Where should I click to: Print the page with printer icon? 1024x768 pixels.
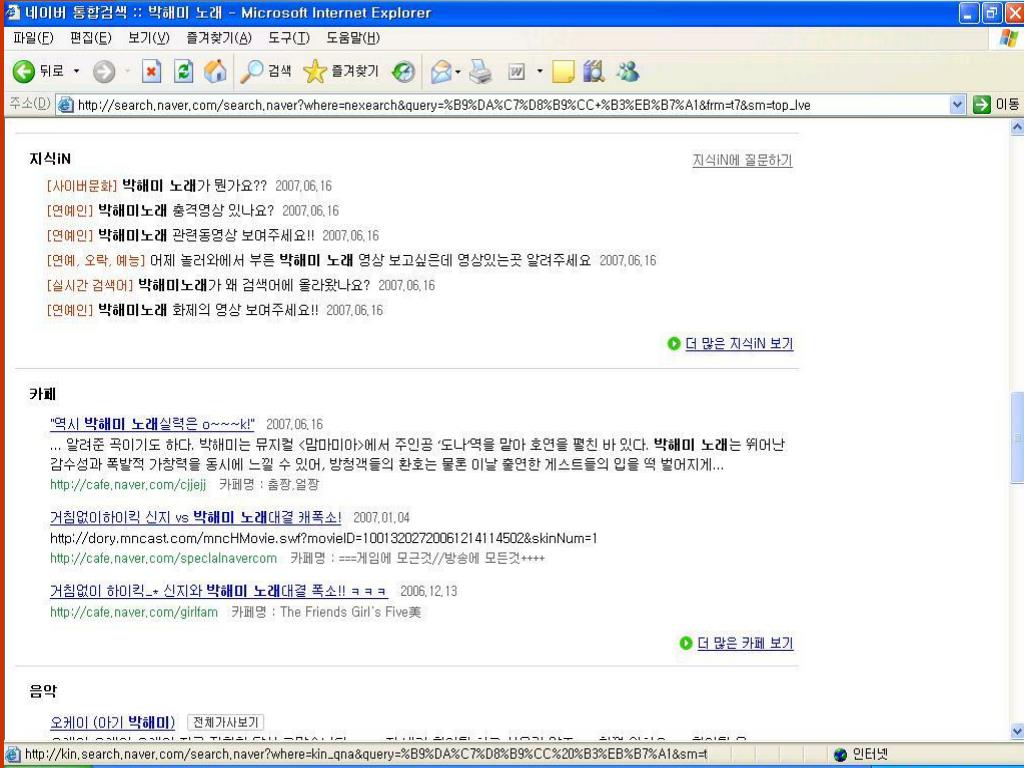tap(481, 71)
